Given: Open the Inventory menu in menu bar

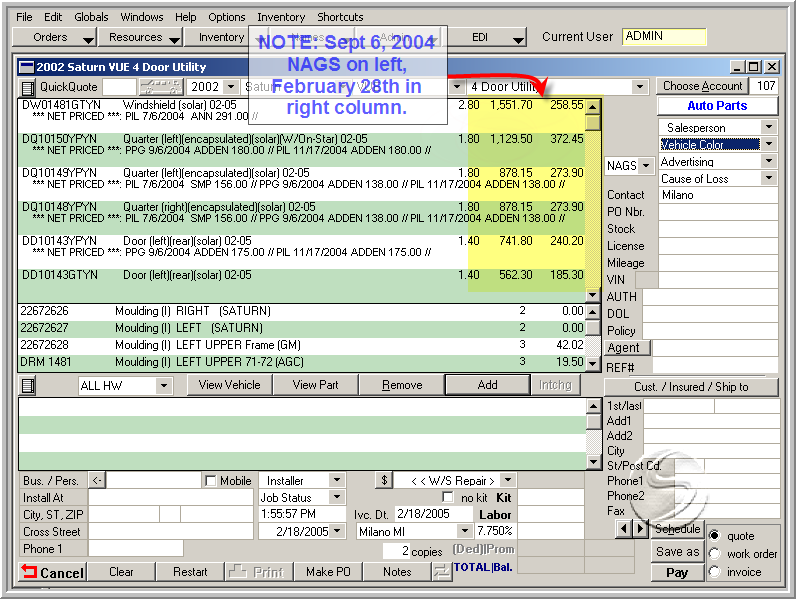Looking at the screenshot, I should click(281, 17).
